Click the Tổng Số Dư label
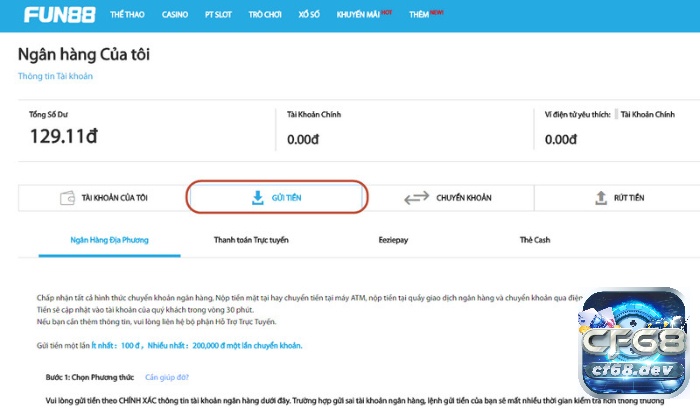The width and height of the screenshot is (700, 409). pyautogui.click(x=49, y=115)
